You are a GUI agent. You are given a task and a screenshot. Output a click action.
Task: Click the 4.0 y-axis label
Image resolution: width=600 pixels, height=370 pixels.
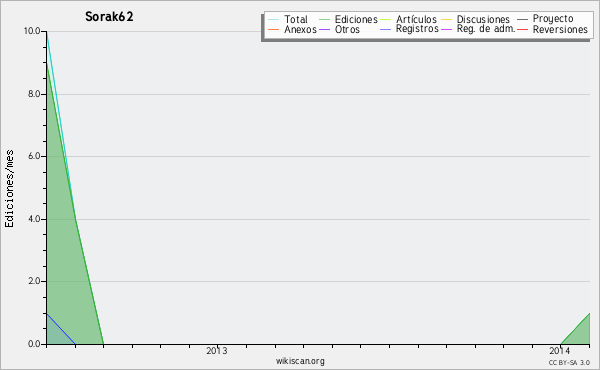click(x=34, y=219)
